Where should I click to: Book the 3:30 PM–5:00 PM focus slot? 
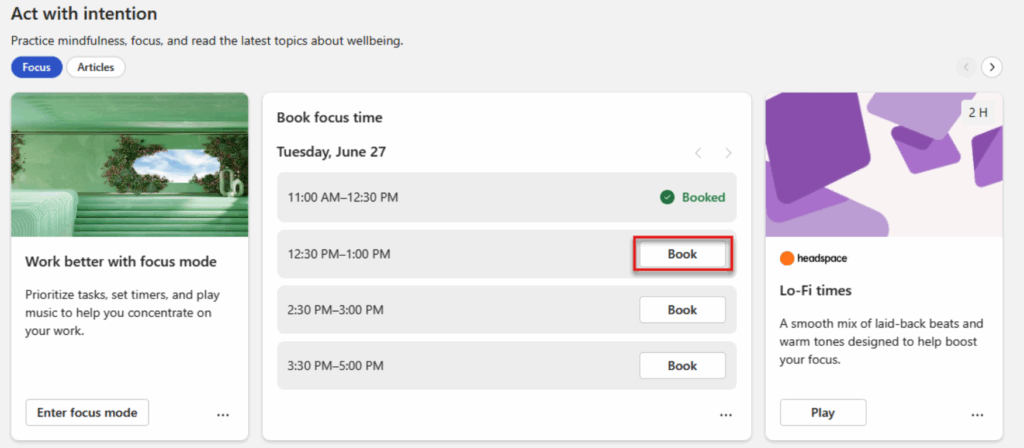click(682, 366)
